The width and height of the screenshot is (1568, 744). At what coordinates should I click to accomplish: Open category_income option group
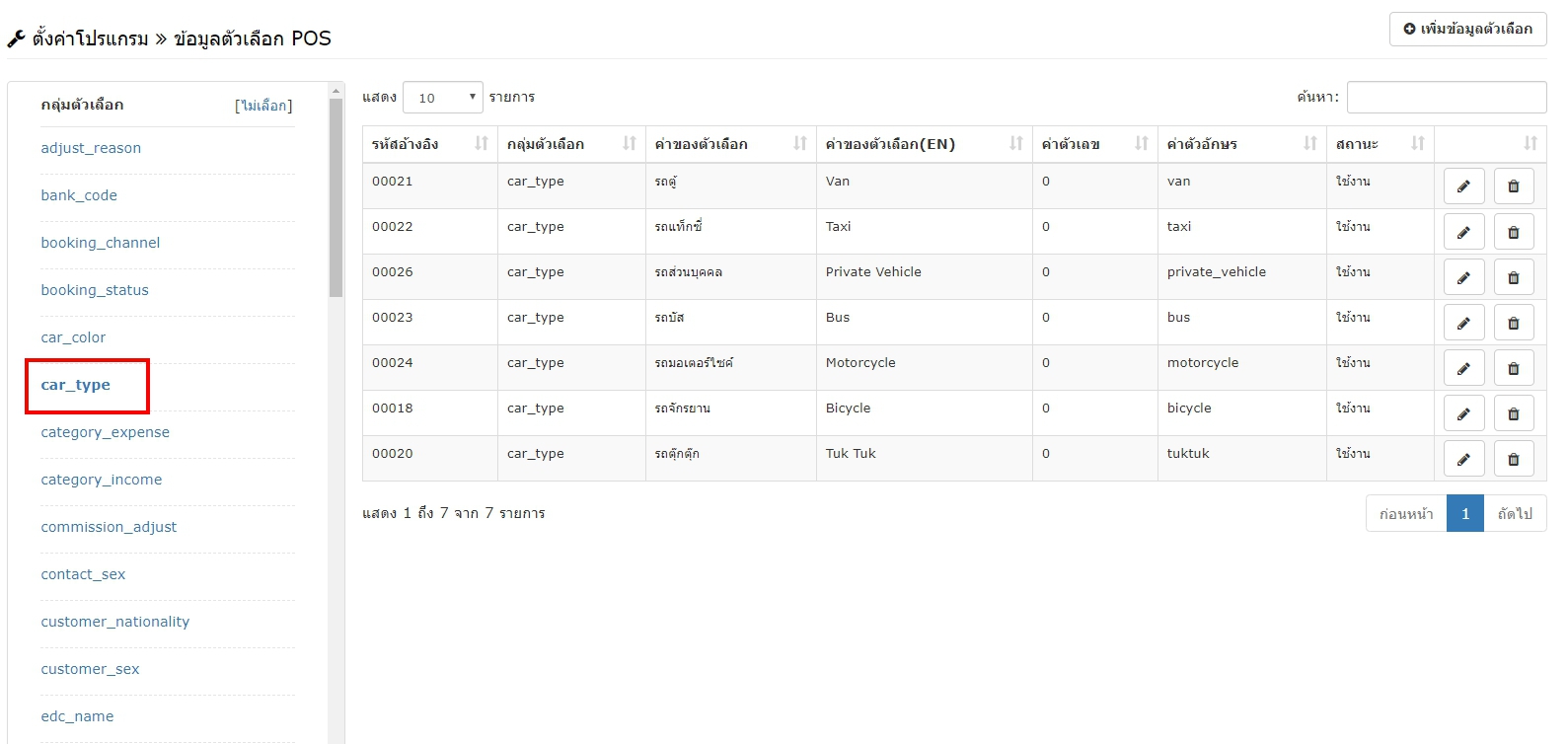coord(102,480)
